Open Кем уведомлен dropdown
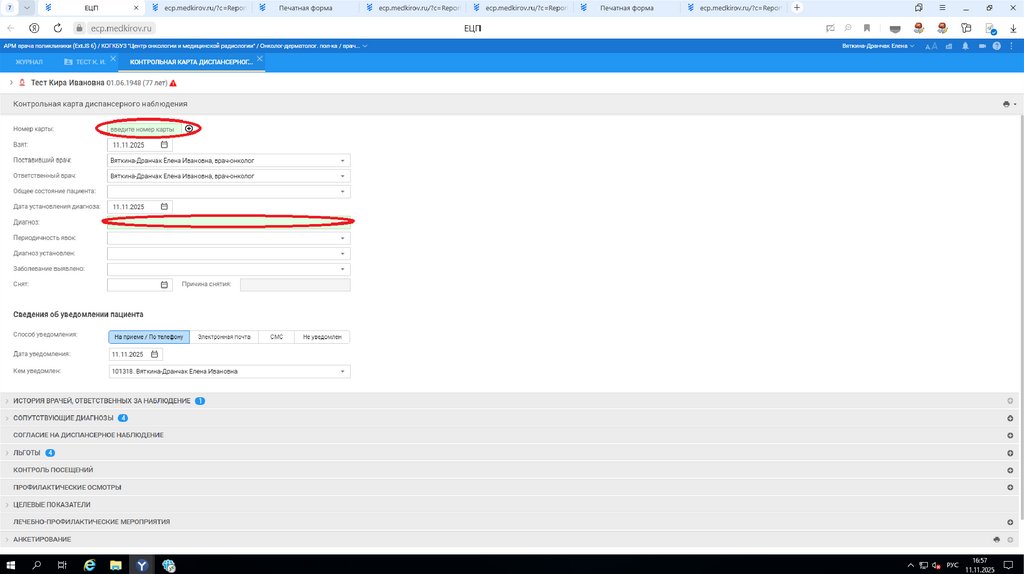The height and width of the screenshot is (574, 1024). [x=342, y=372]
